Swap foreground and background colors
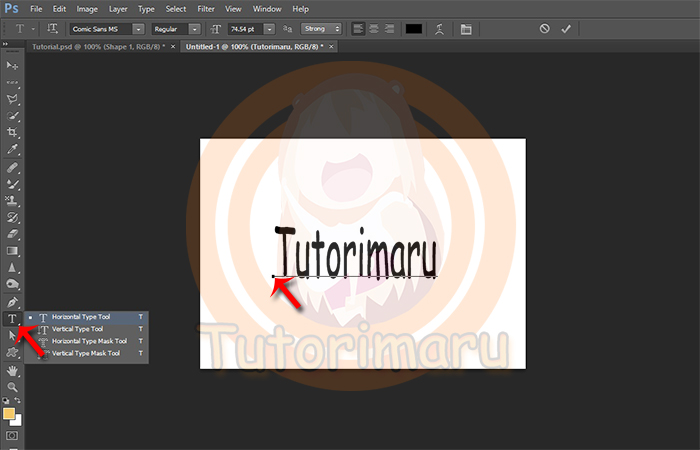 coord(17,400)
